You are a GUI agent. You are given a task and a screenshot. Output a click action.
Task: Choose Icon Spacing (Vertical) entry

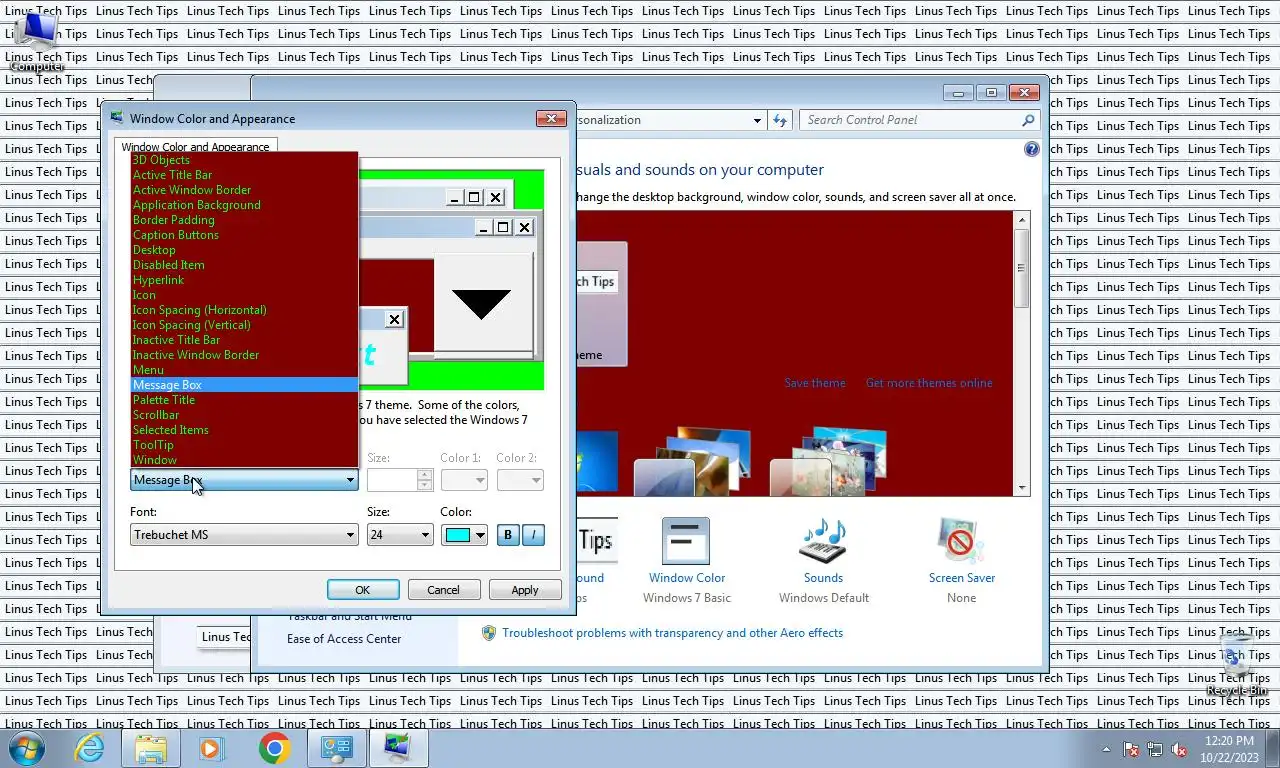(x=244, y=325)
